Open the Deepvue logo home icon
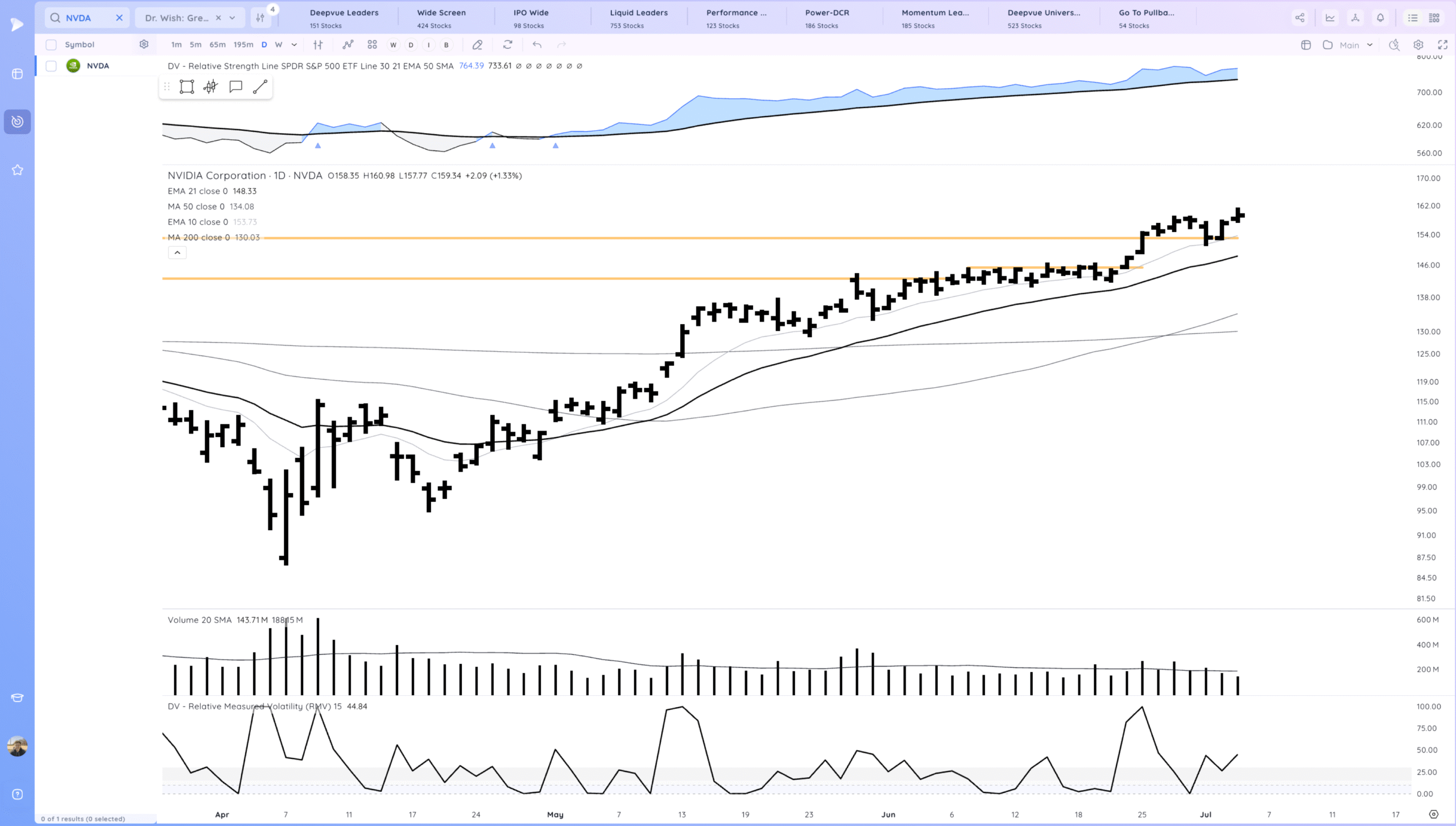 17,24
